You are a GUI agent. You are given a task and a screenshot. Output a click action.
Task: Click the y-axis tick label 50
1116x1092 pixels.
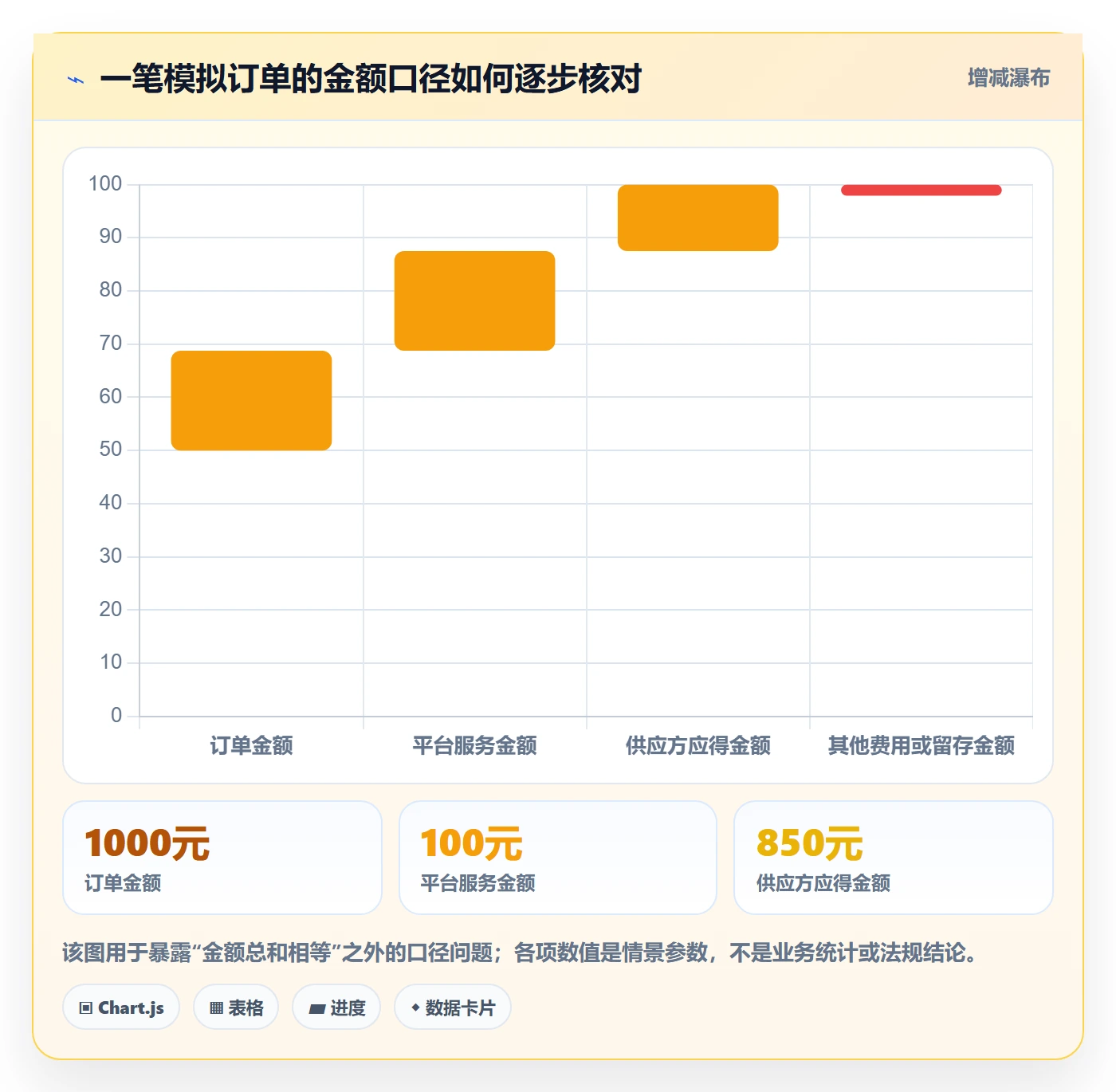[111, 450]
